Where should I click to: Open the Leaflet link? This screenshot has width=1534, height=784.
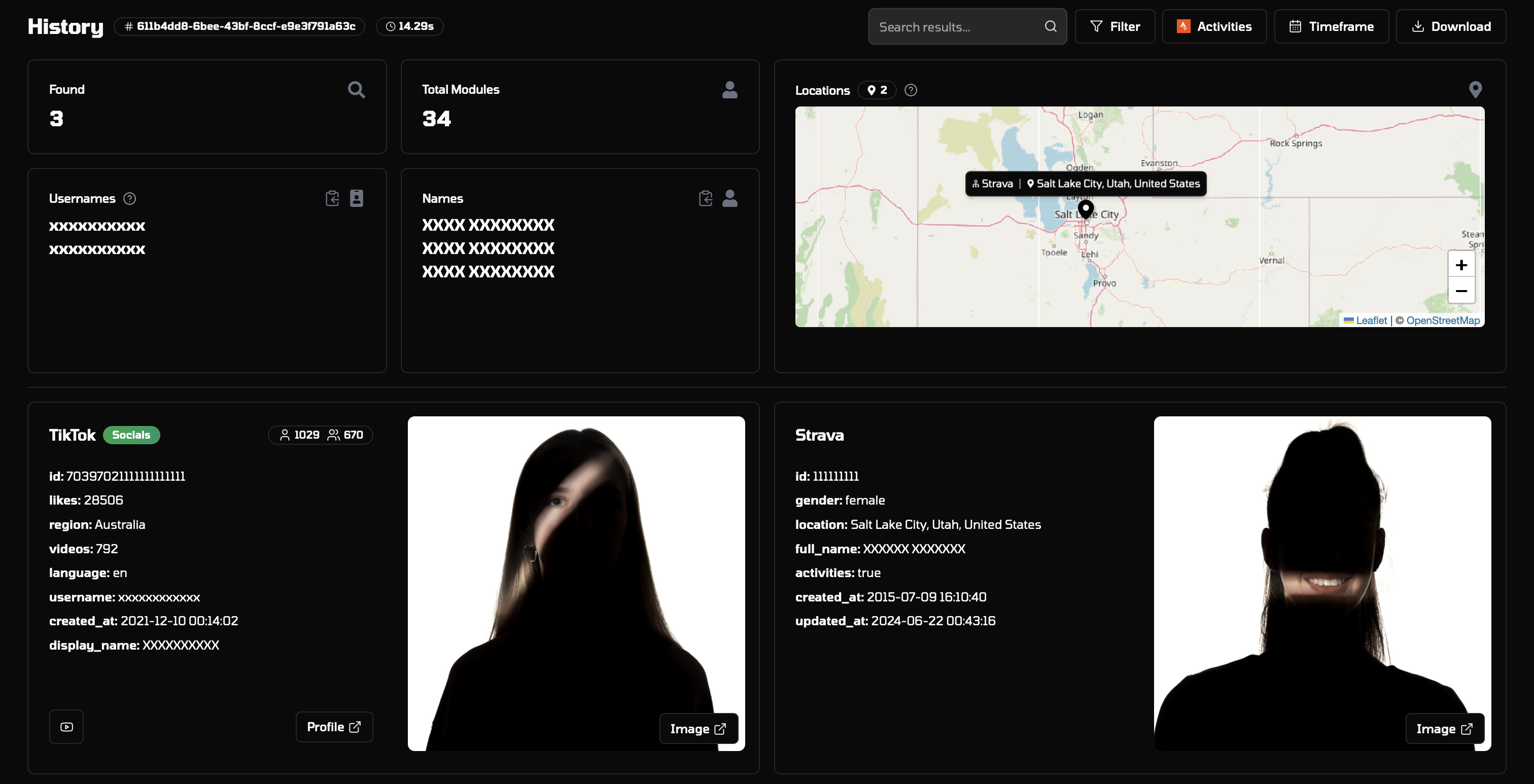click(1372, 320)
